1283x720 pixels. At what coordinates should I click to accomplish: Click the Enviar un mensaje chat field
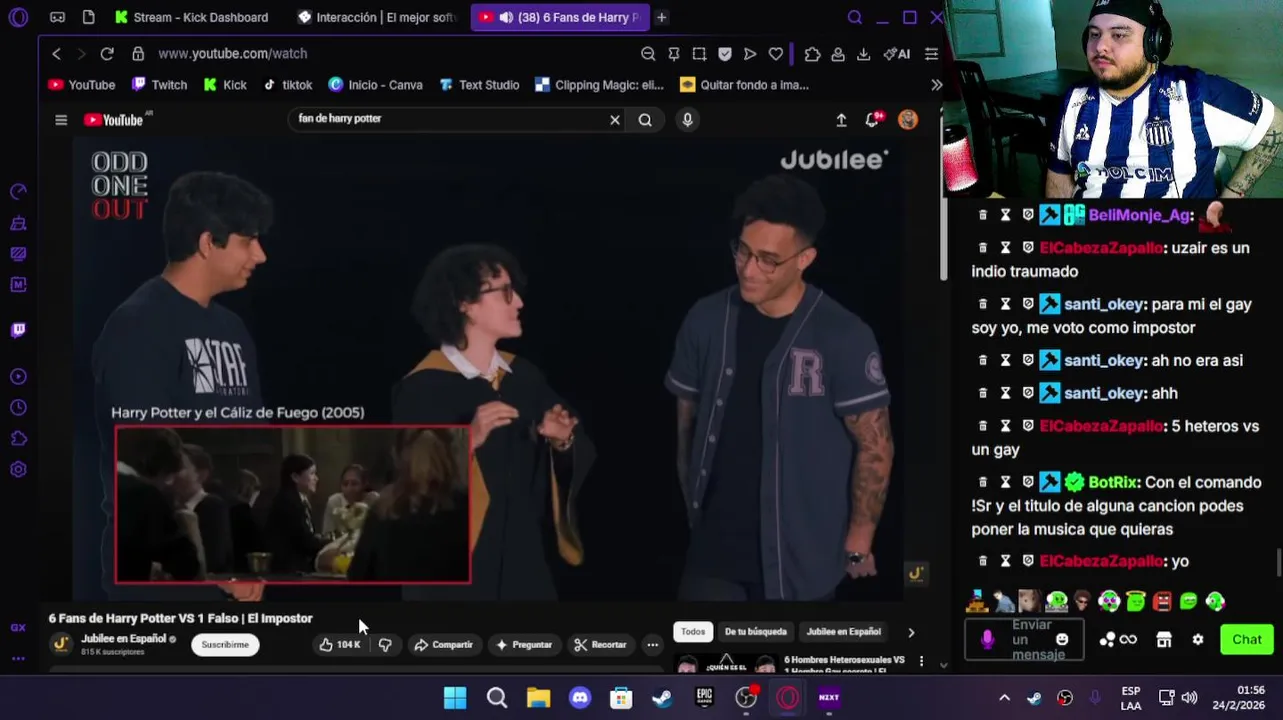point(1025,640)
